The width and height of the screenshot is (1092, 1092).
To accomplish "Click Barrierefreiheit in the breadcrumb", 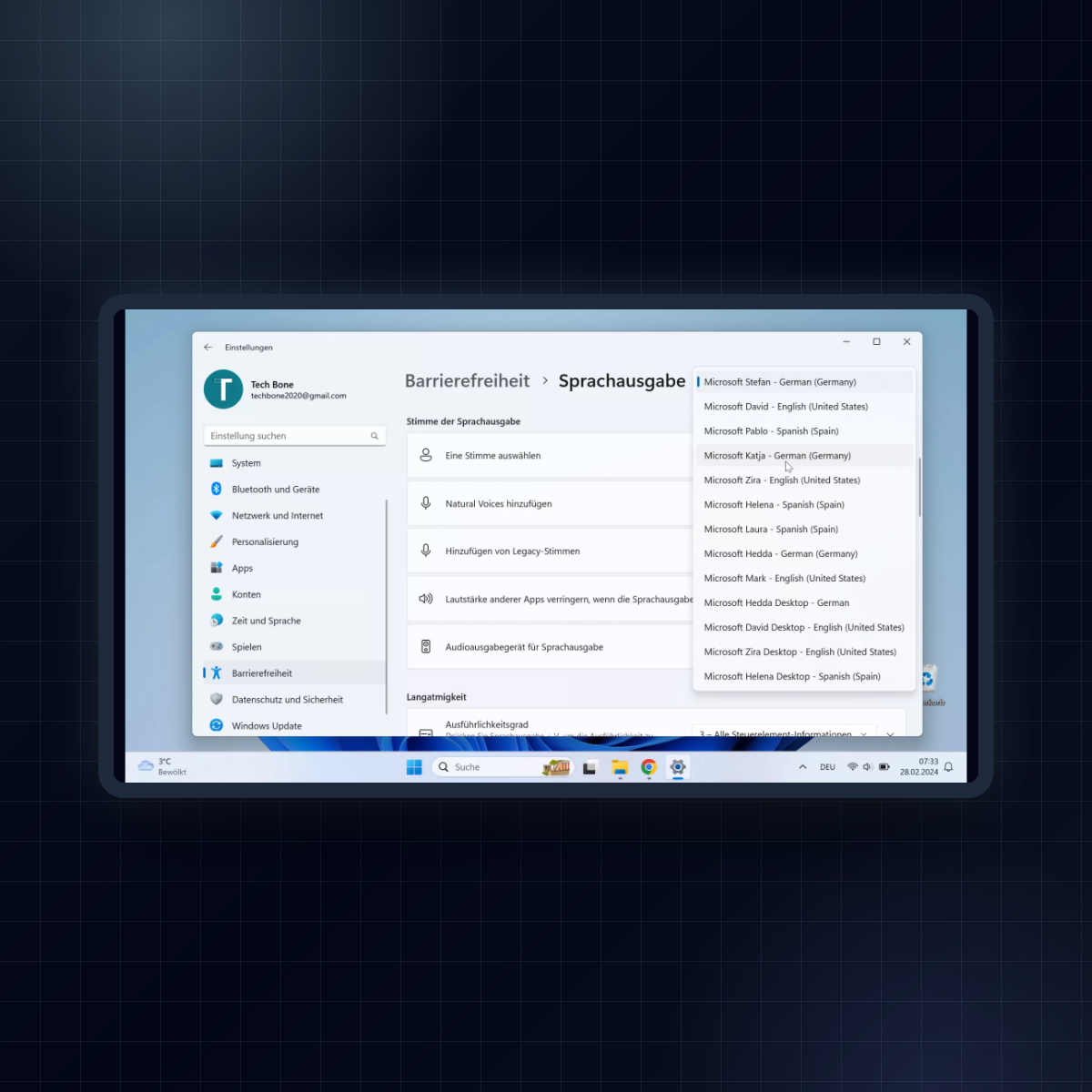I will 467,381.
